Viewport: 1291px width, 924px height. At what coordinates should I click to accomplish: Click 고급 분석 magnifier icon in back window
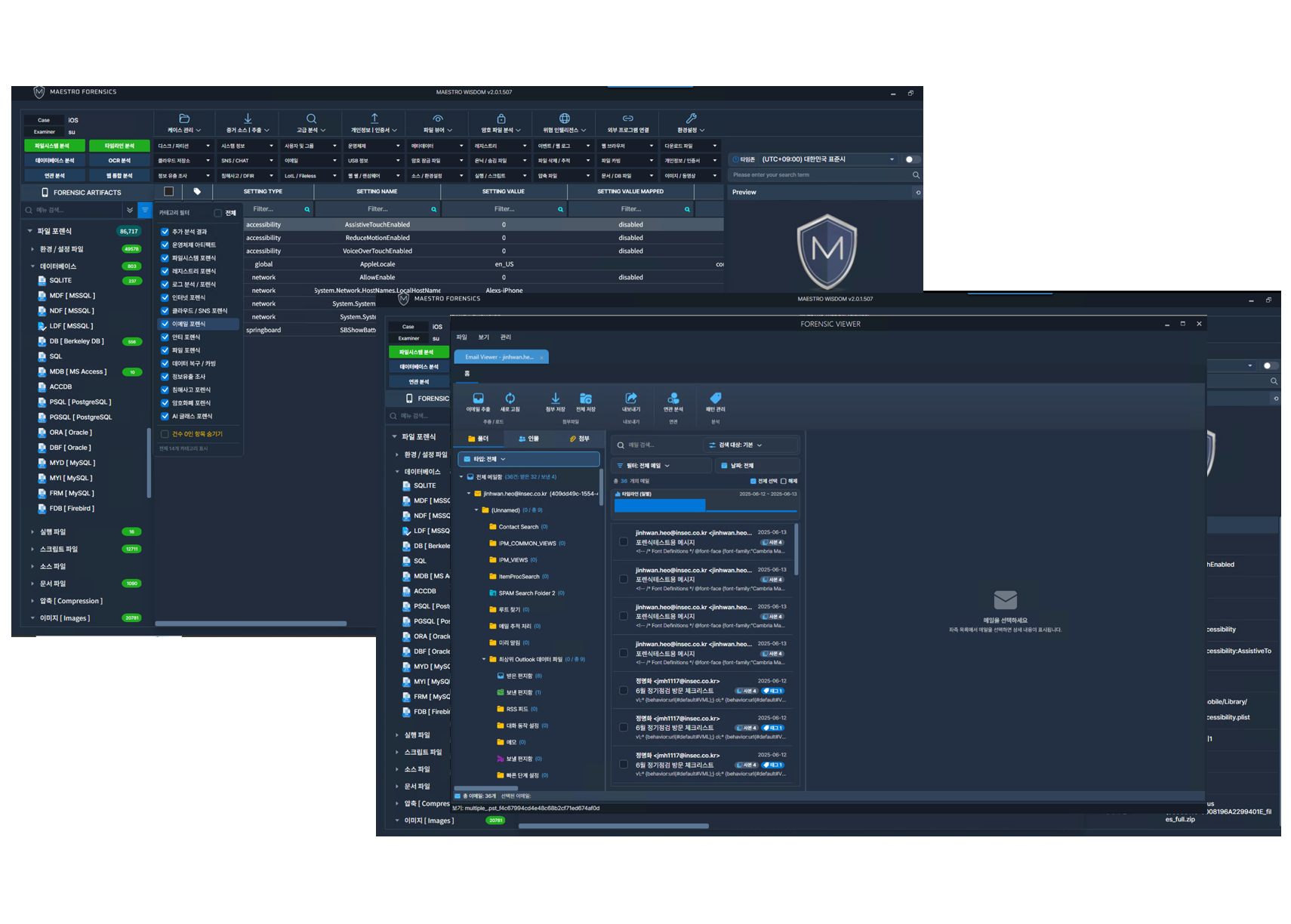click(x=311, y=119)
